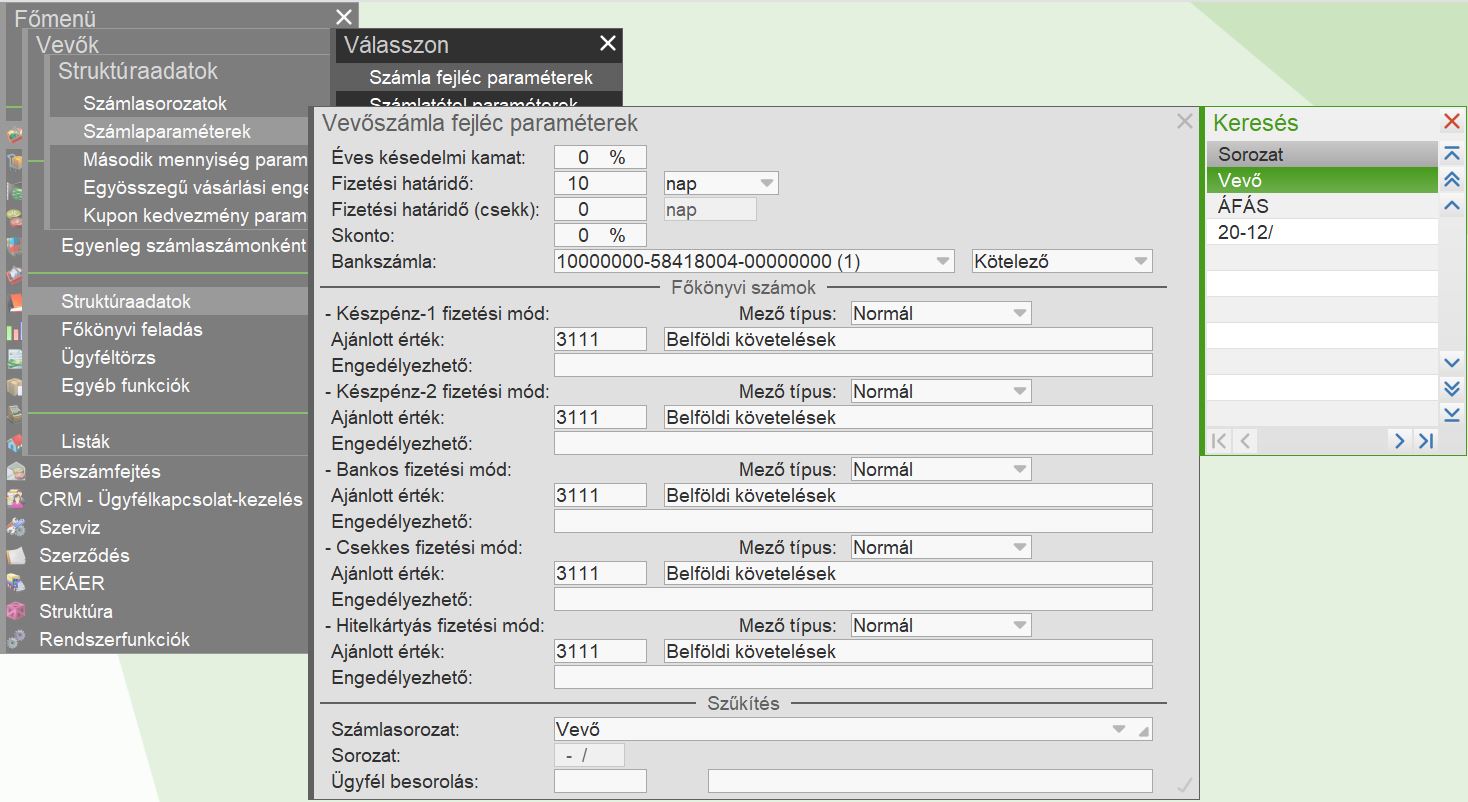Select the Vevő row in Keresés list

[x=1322, y=181]
